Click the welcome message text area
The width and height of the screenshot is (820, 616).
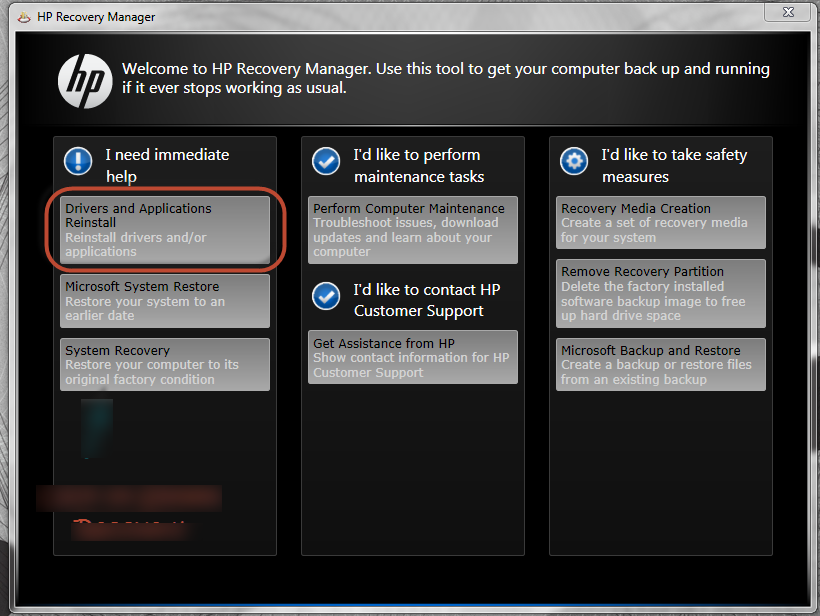tap(445, 78)
